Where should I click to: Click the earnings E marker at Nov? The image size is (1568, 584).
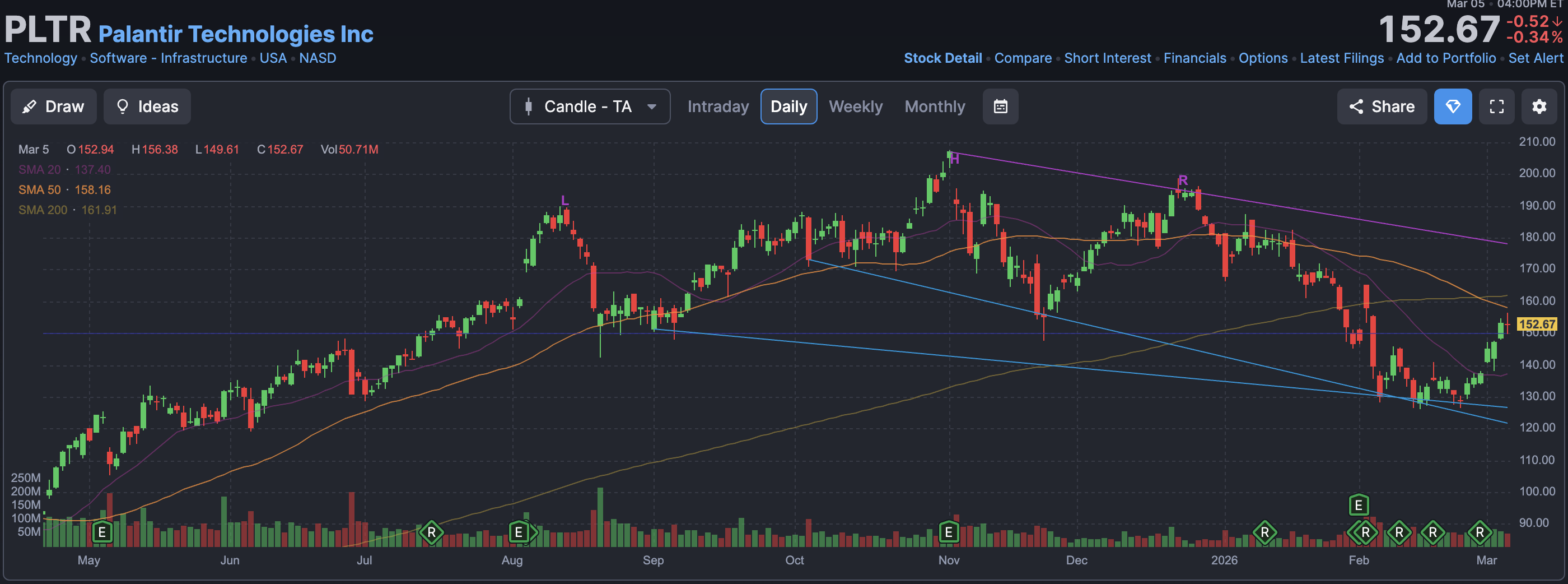(x=948, y=532)
